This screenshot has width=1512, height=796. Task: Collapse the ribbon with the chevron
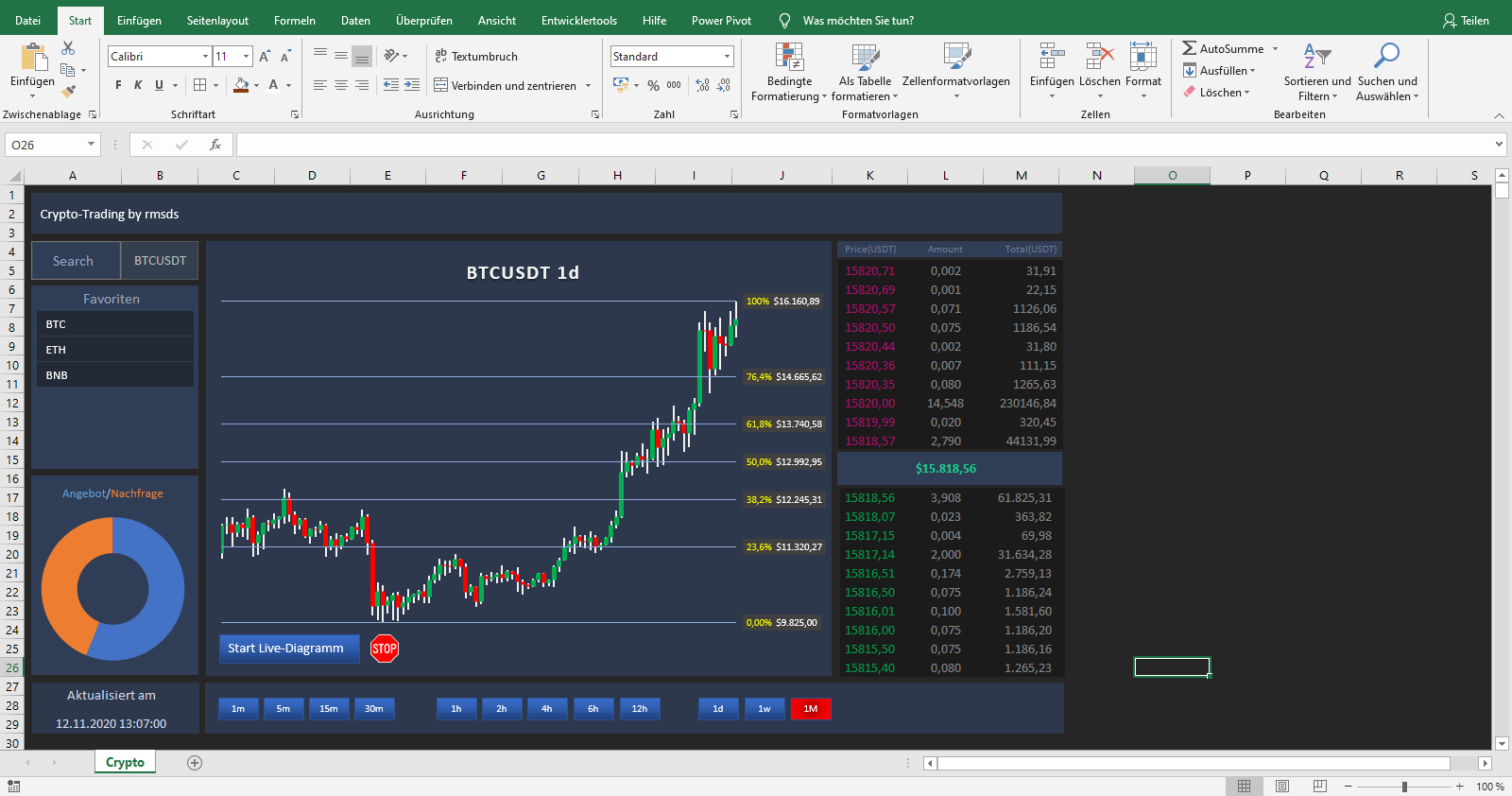(x=1499, y=115)
